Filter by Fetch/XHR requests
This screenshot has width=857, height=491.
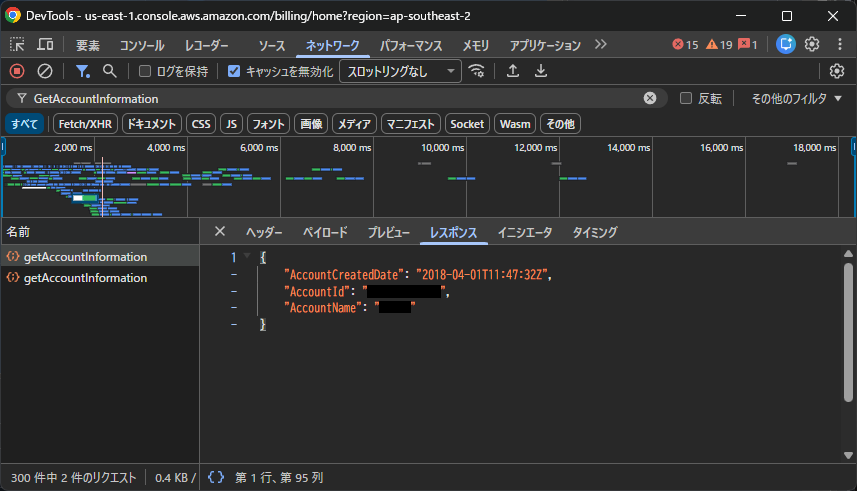[x=85, y=124]
